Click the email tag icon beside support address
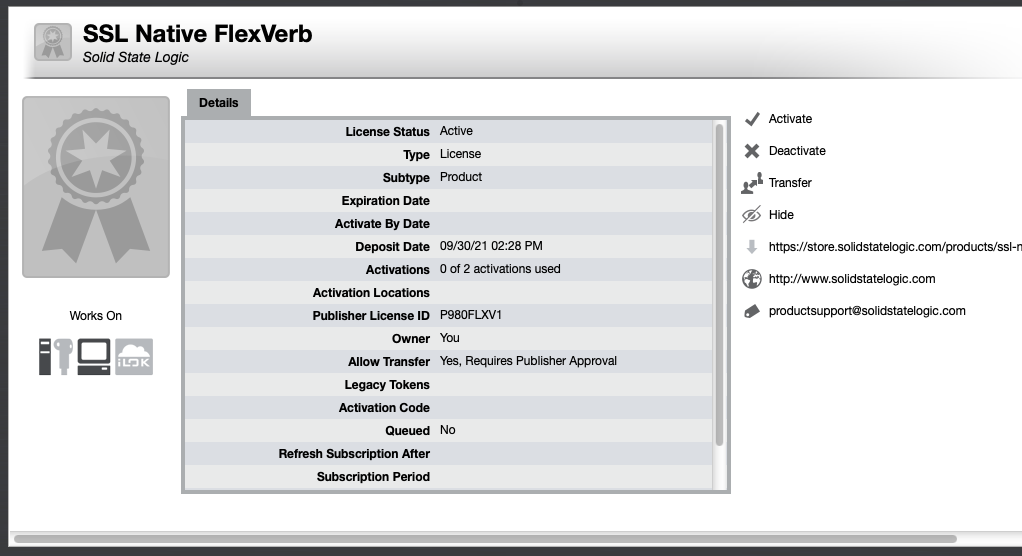 [x=752, y=312]
